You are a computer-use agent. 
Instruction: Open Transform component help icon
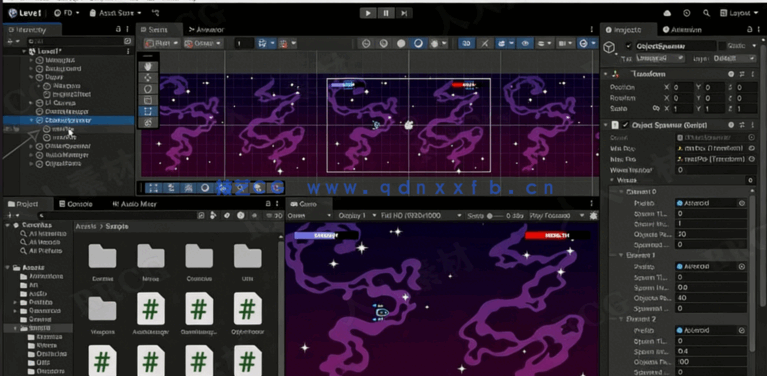[731, 74]
